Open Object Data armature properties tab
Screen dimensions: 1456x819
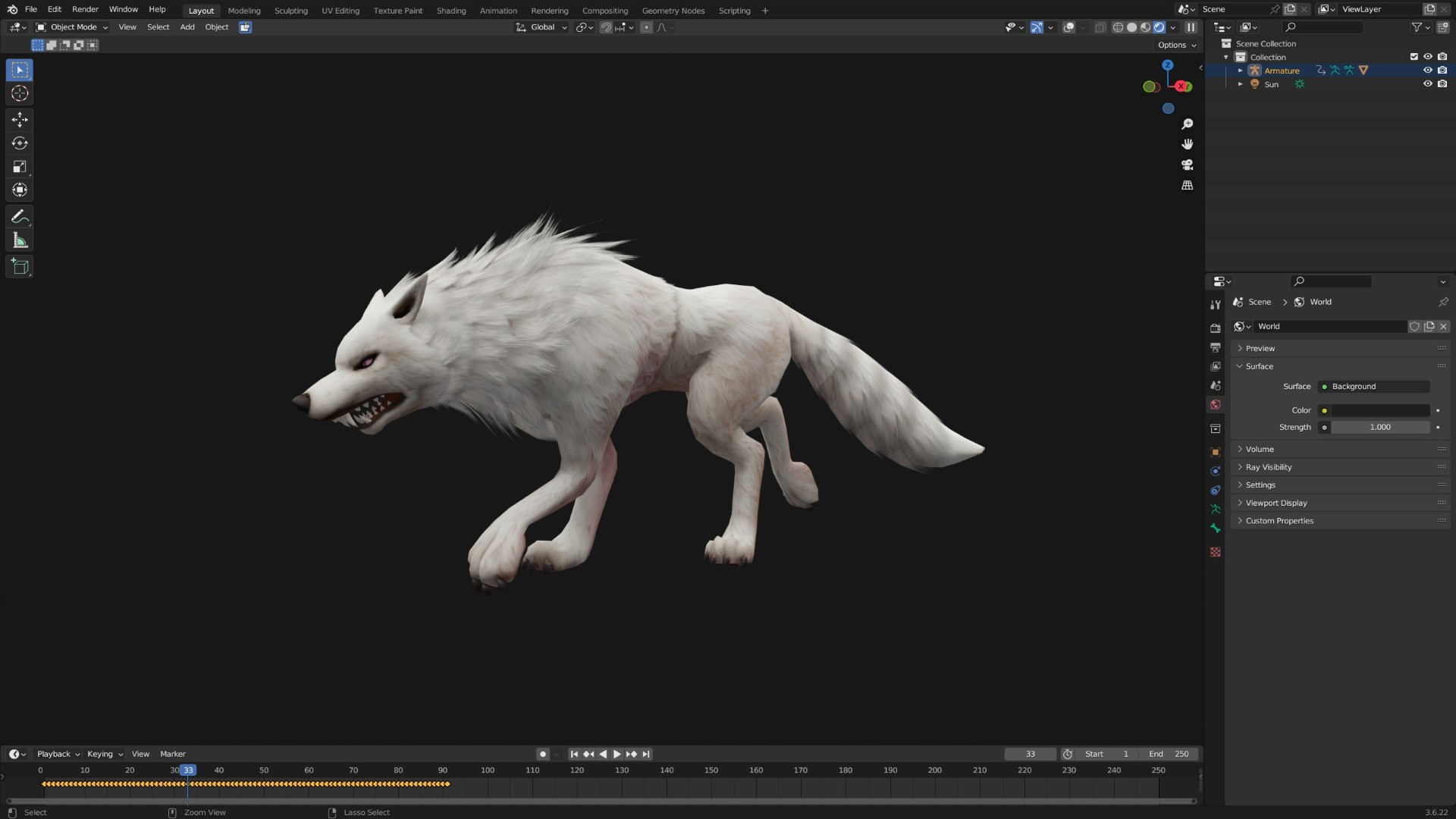tap(1216, 509)
